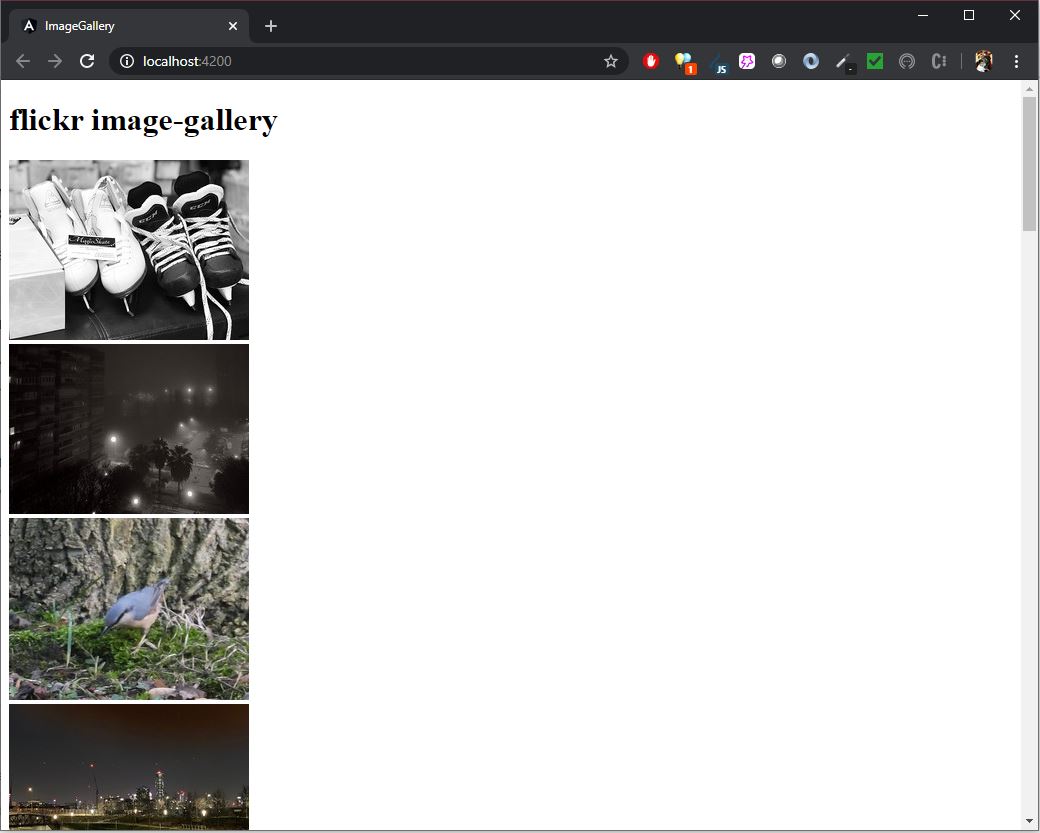
Task: Click the AdBlock hand icon
Action: (651, 61)
